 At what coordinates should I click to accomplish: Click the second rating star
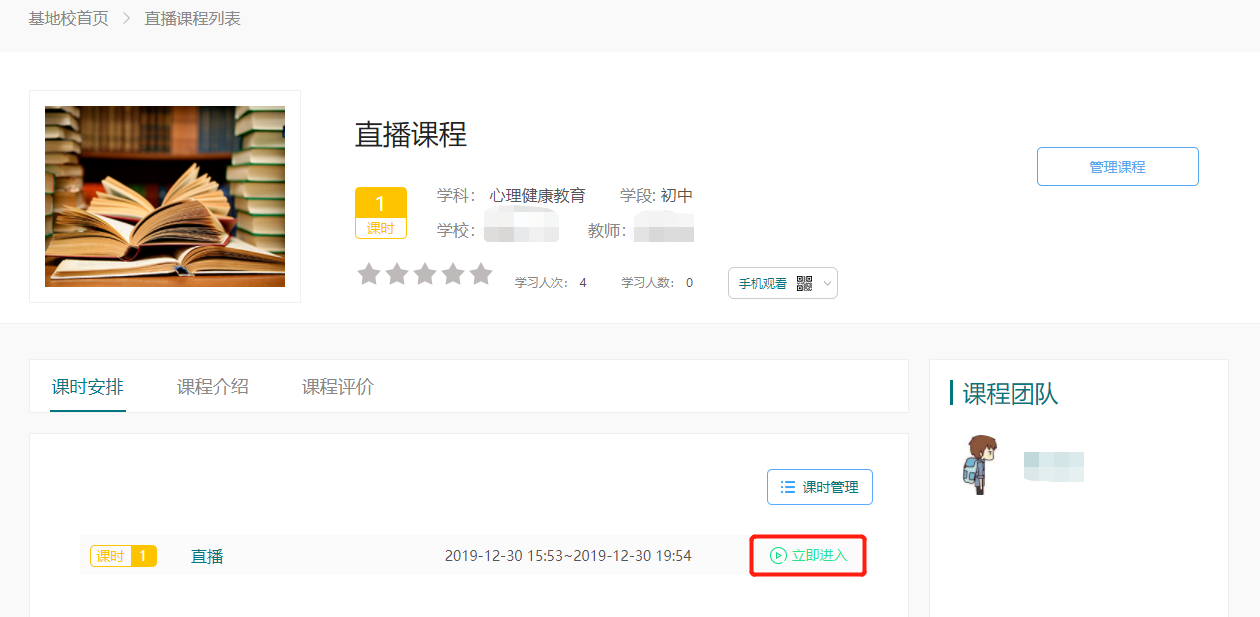[x=397, y=274]
